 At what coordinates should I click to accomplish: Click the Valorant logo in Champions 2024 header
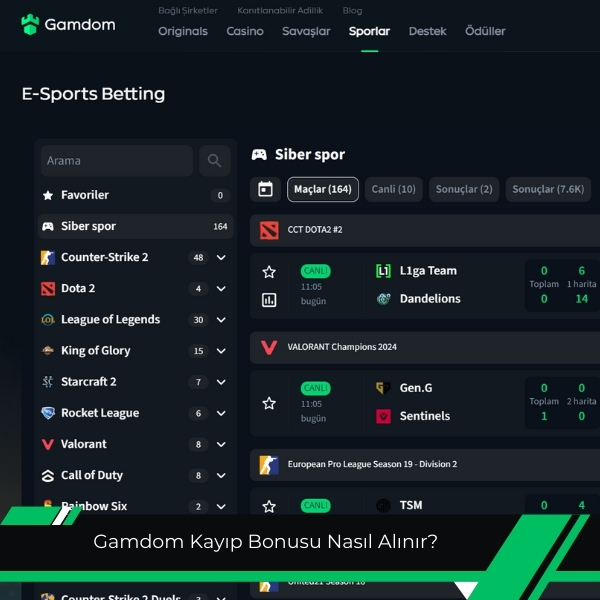269,347
